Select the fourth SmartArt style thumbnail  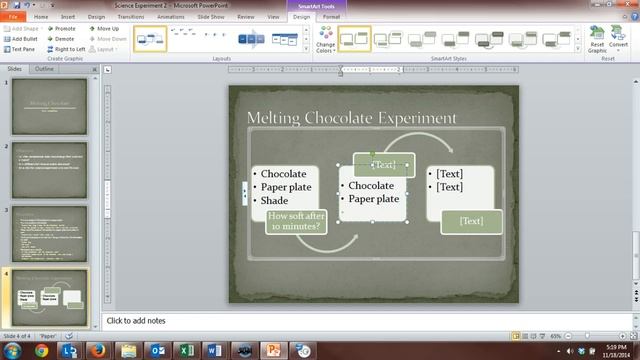click(456, 39)
